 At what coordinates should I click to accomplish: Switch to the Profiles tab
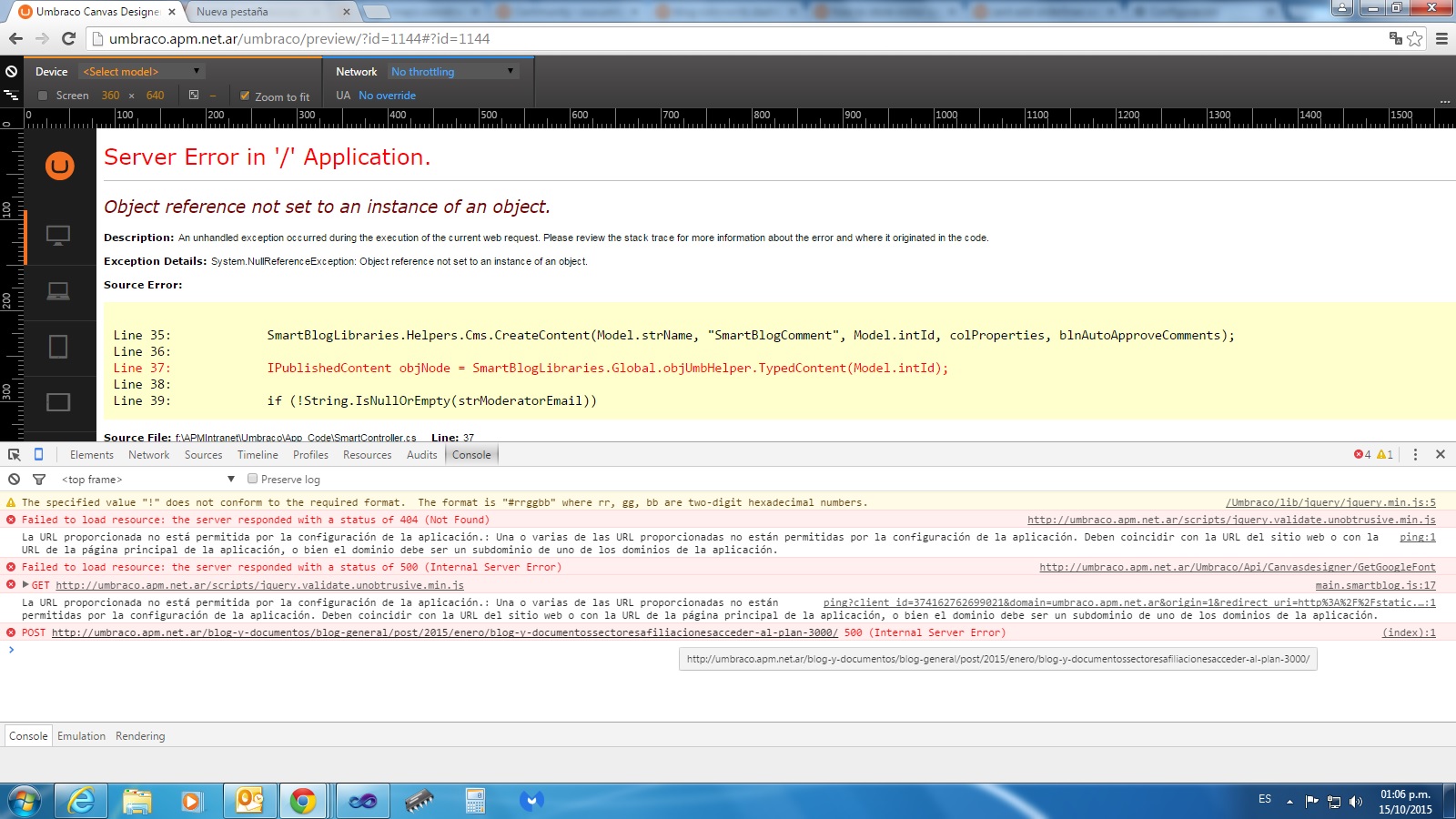point(310,454)
